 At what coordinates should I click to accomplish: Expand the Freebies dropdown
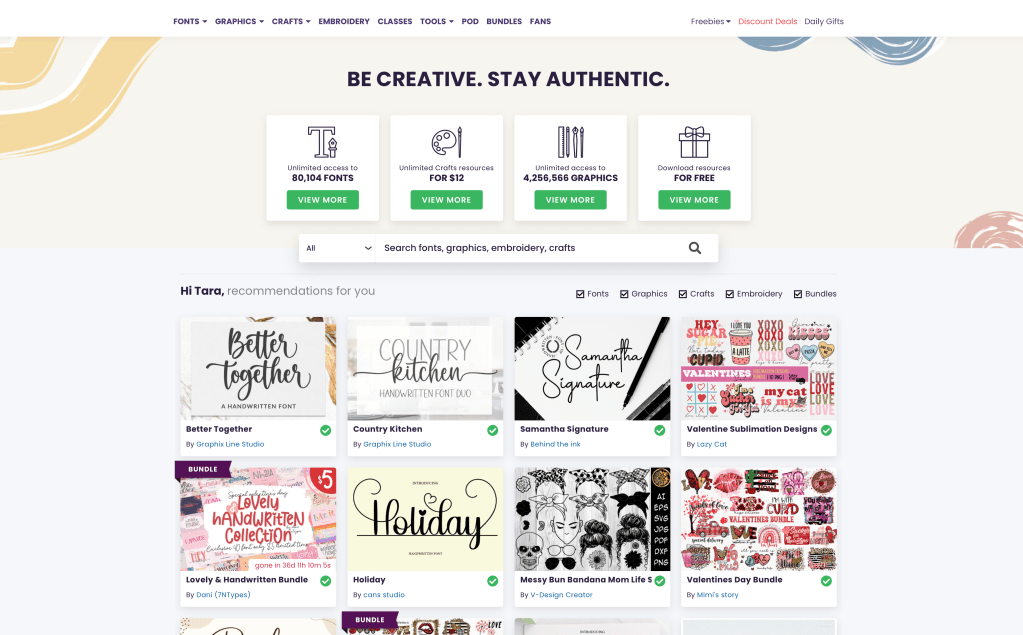tap(710, 22)
